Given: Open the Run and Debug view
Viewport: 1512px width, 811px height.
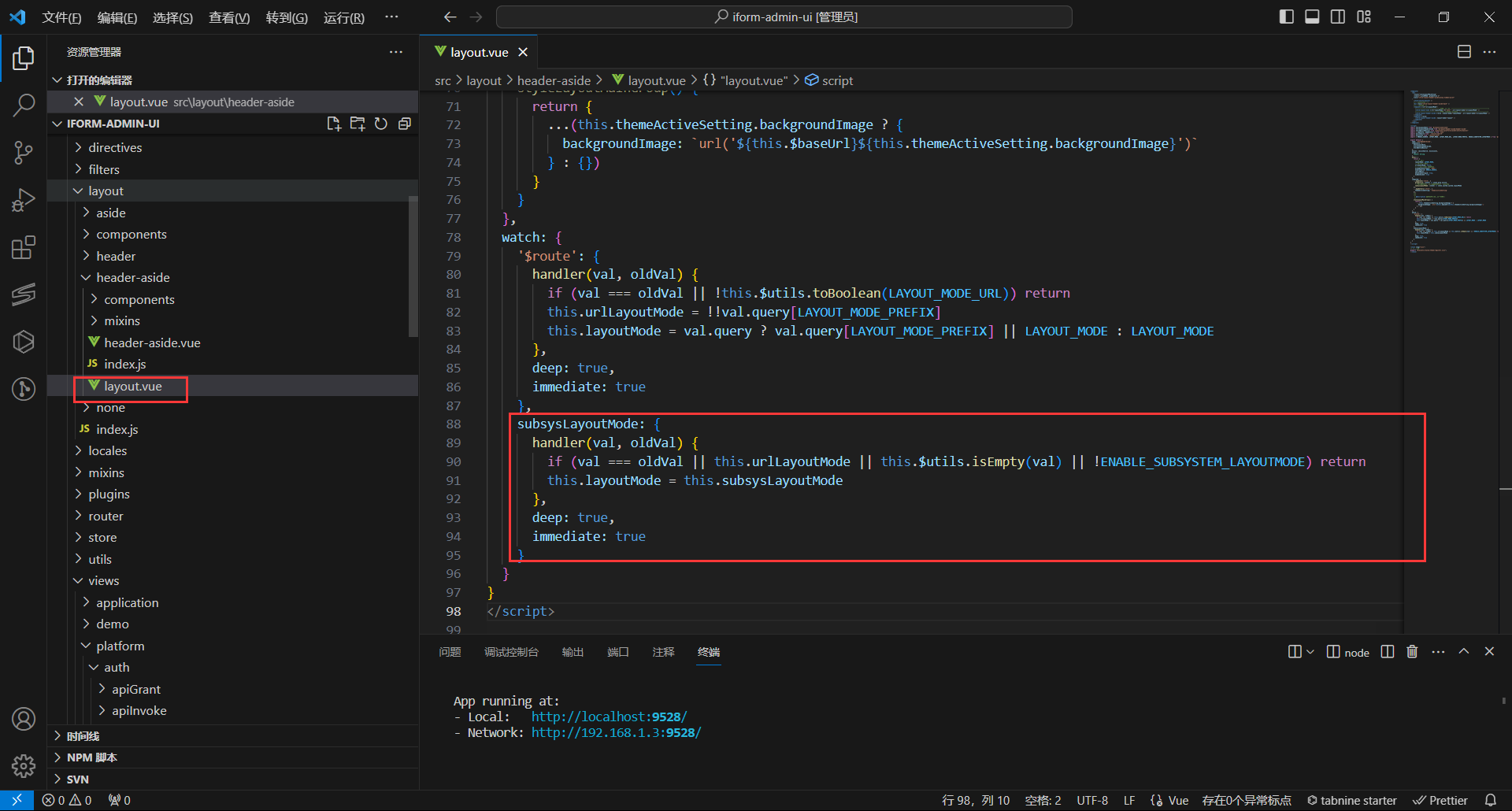Looking at the screenshot, I should [x=24, y=200].
